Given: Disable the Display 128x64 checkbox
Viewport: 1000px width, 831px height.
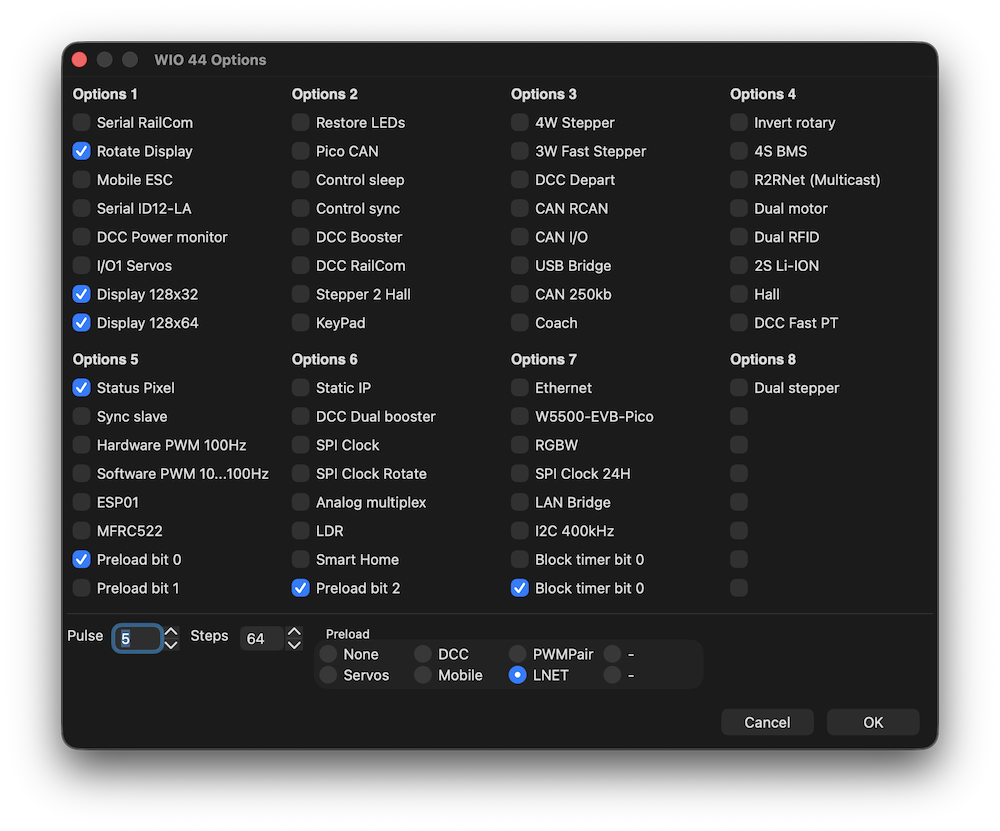Looking at the screenshot, I should (x=81, y=324).
